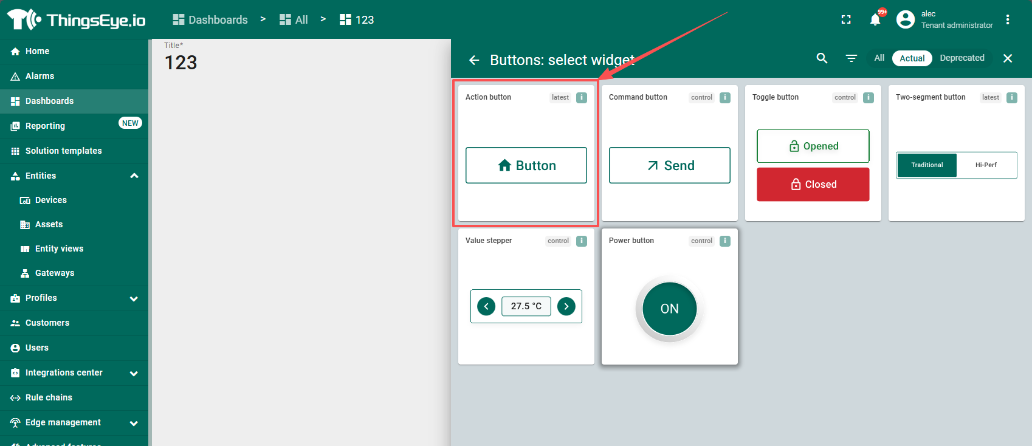Switch filter to Deprecated

[x=961, y=58]
